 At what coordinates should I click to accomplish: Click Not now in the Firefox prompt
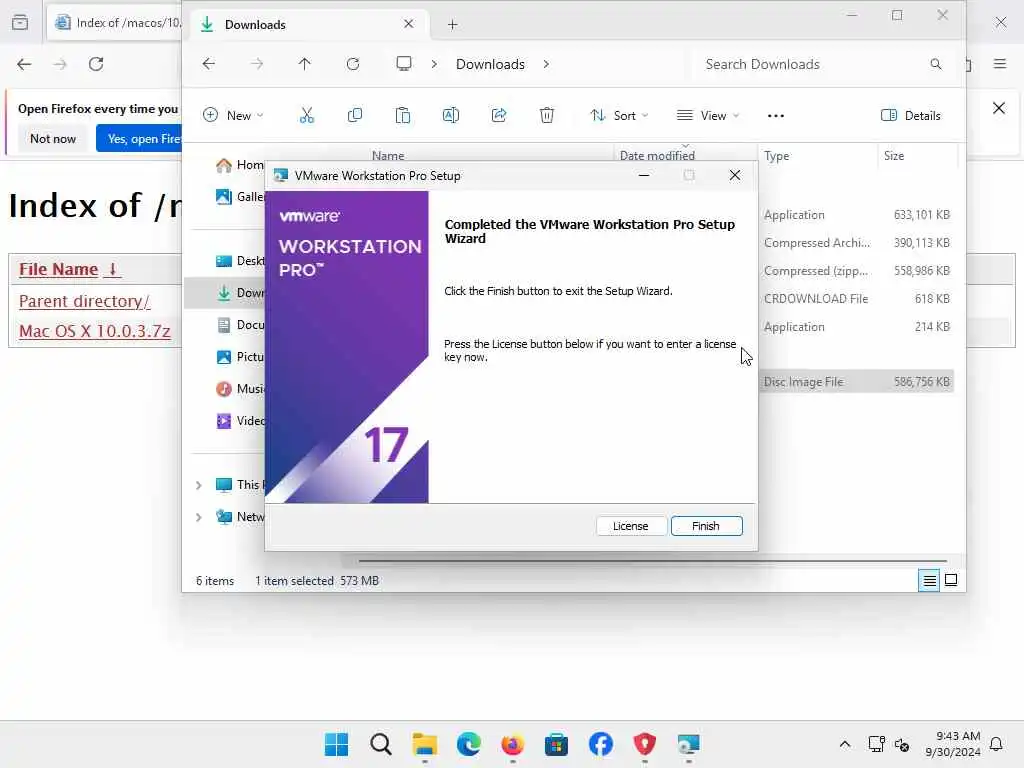(x=53, y=138)
